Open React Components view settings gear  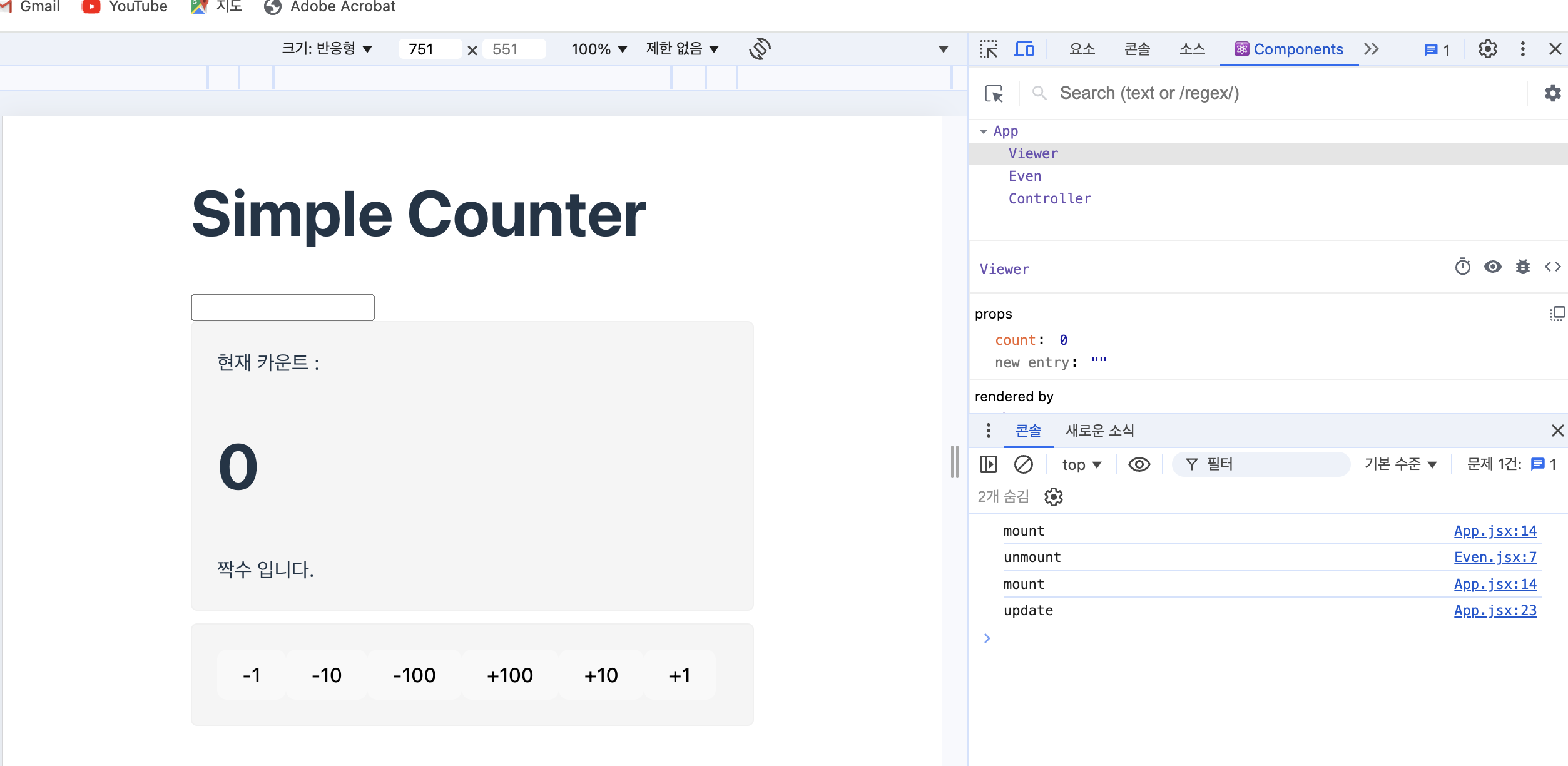pyautogui.click(x=1553, y=93)
